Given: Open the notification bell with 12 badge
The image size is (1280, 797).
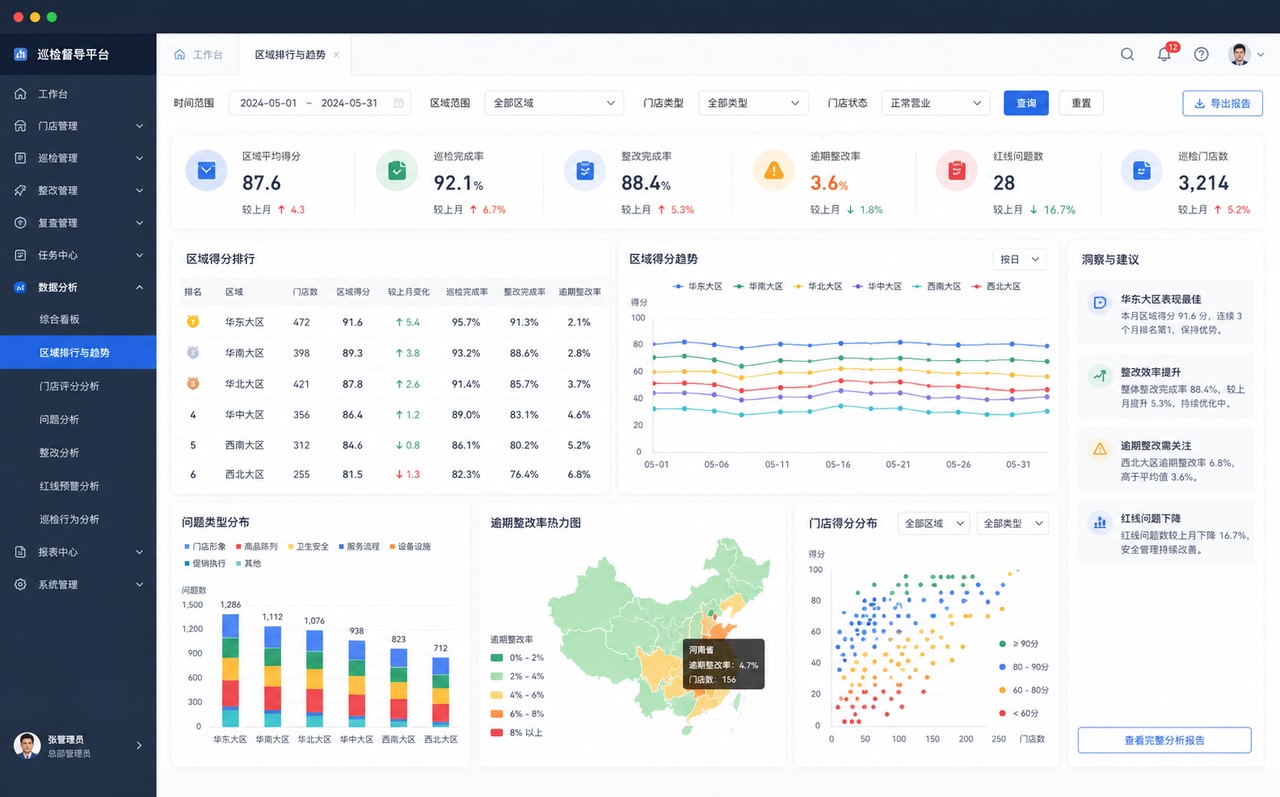Looking at the screenshot, I should pyautogui.click(x=1165, y=54).
